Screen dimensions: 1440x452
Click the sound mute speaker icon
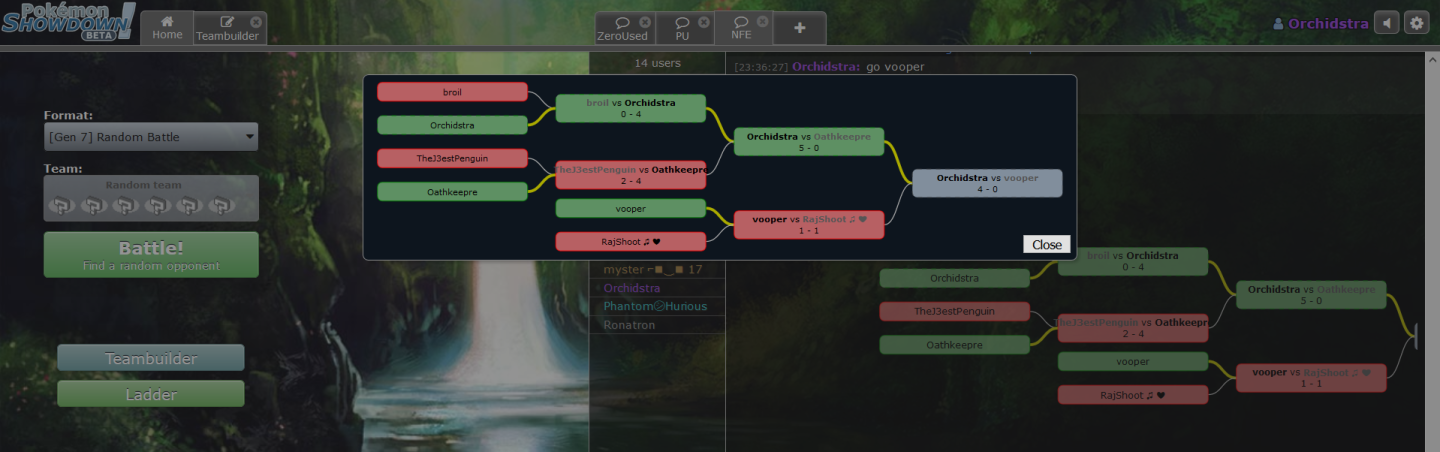tap(1386, 23)
